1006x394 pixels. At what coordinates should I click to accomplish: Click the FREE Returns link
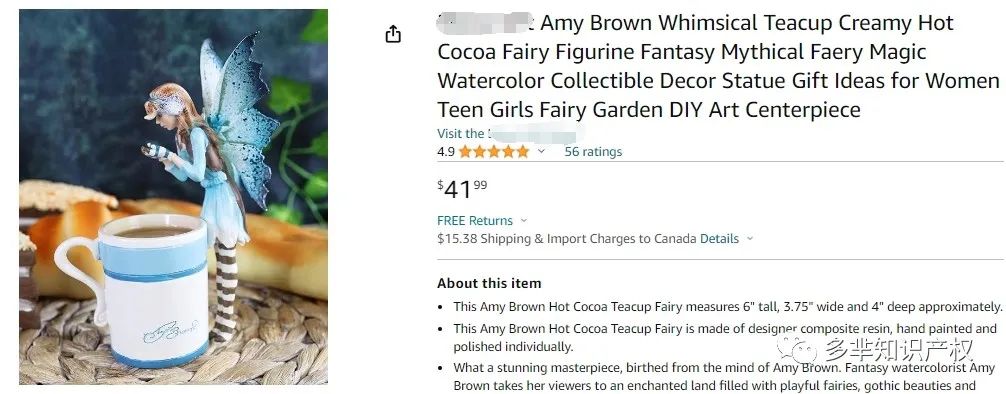[475, 221]
